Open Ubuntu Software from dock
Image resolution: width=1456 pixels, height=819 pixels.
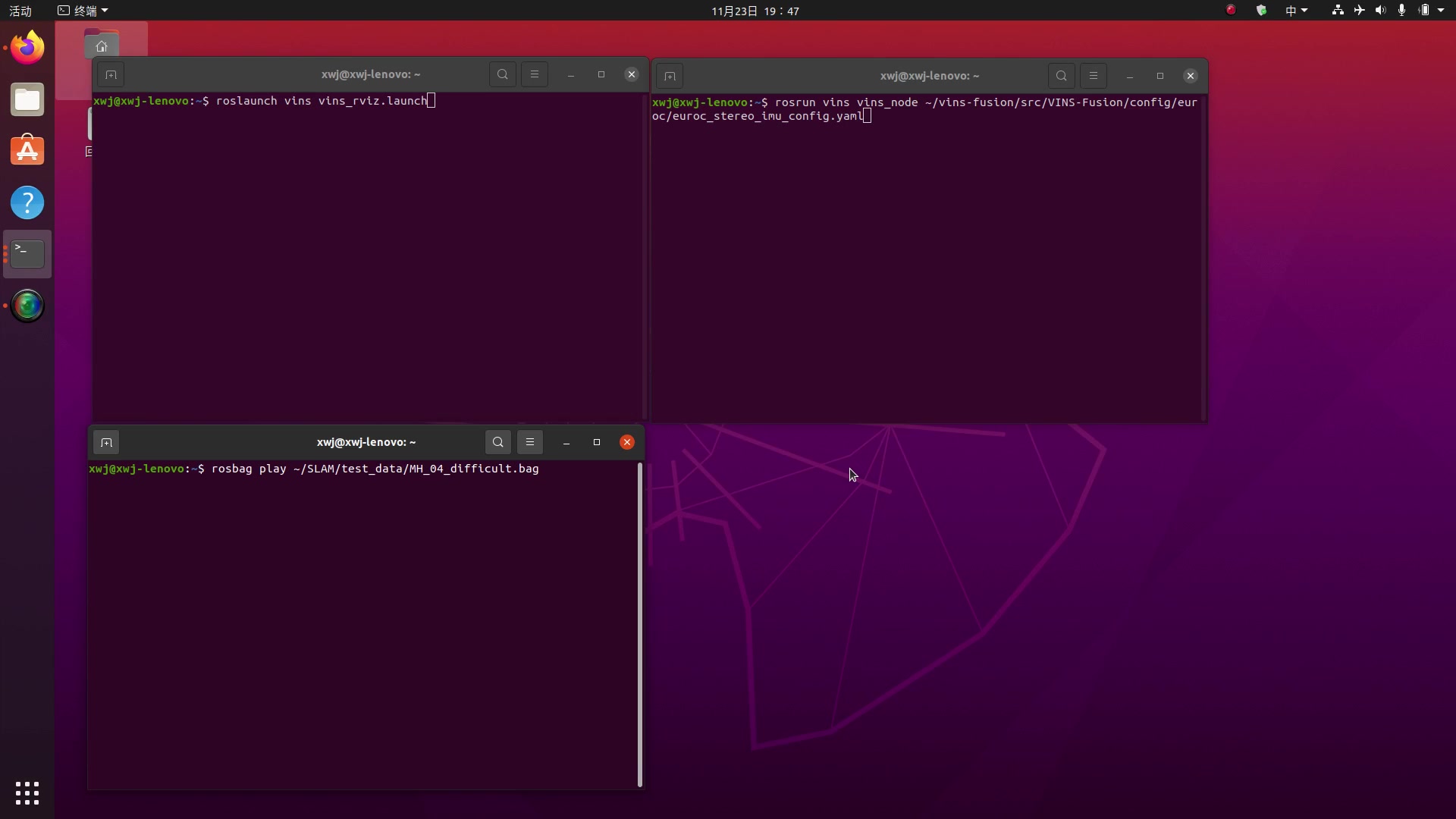[x=27, y=151]
